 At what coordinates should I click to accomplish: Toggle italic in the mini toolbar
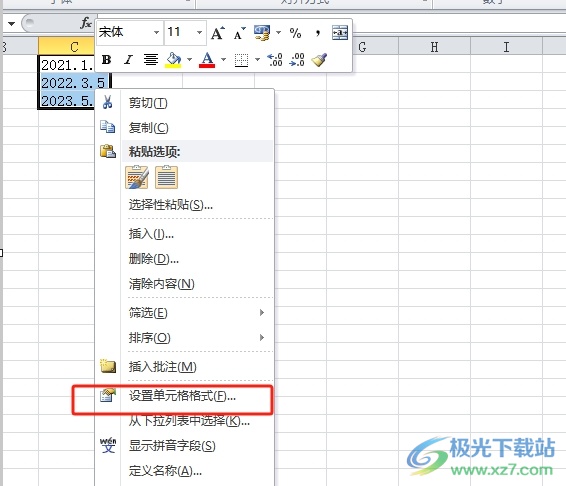(128, 60)
